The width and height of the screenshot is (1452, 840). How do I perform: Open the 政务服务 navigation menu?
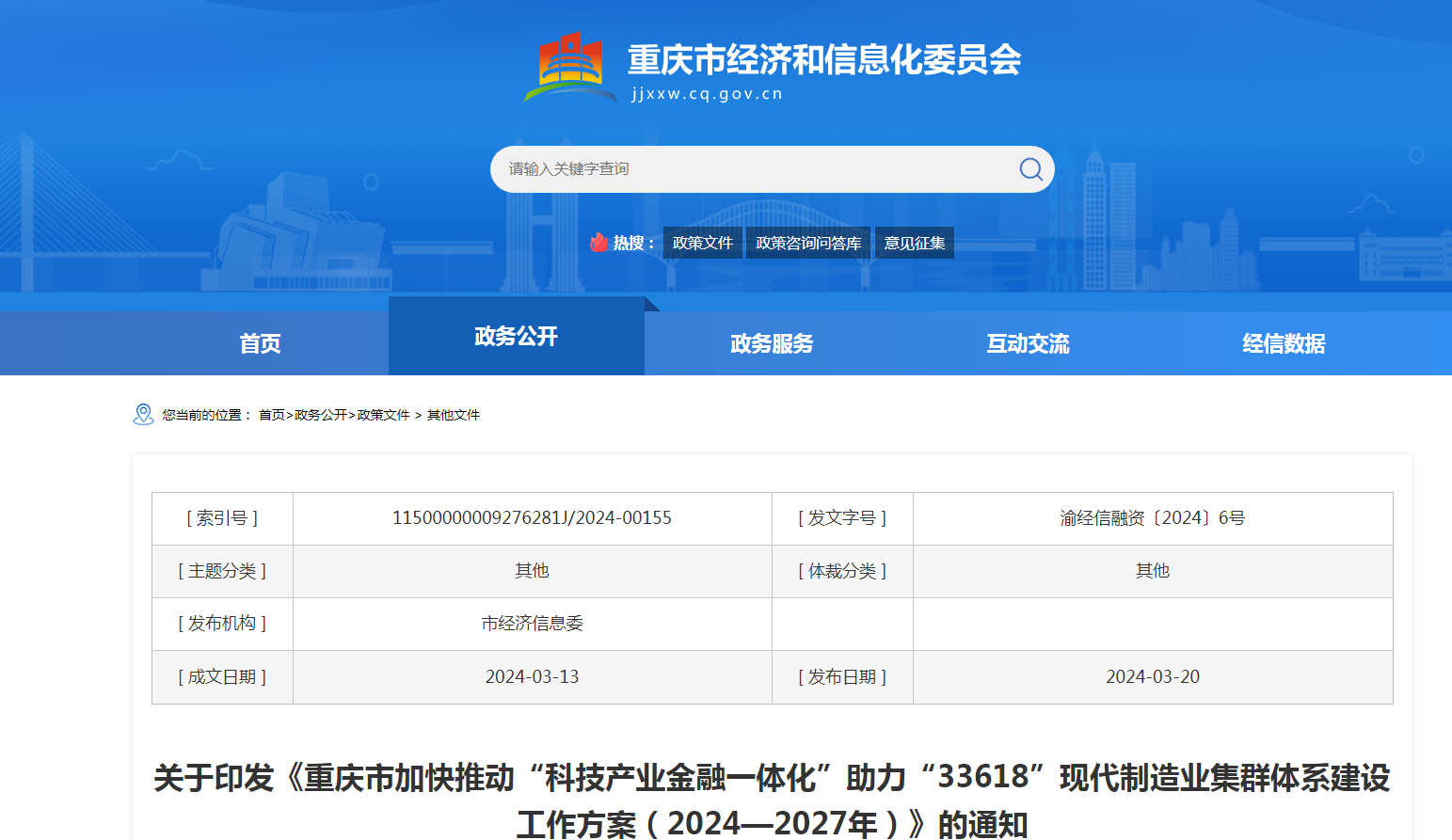[771, 343]
